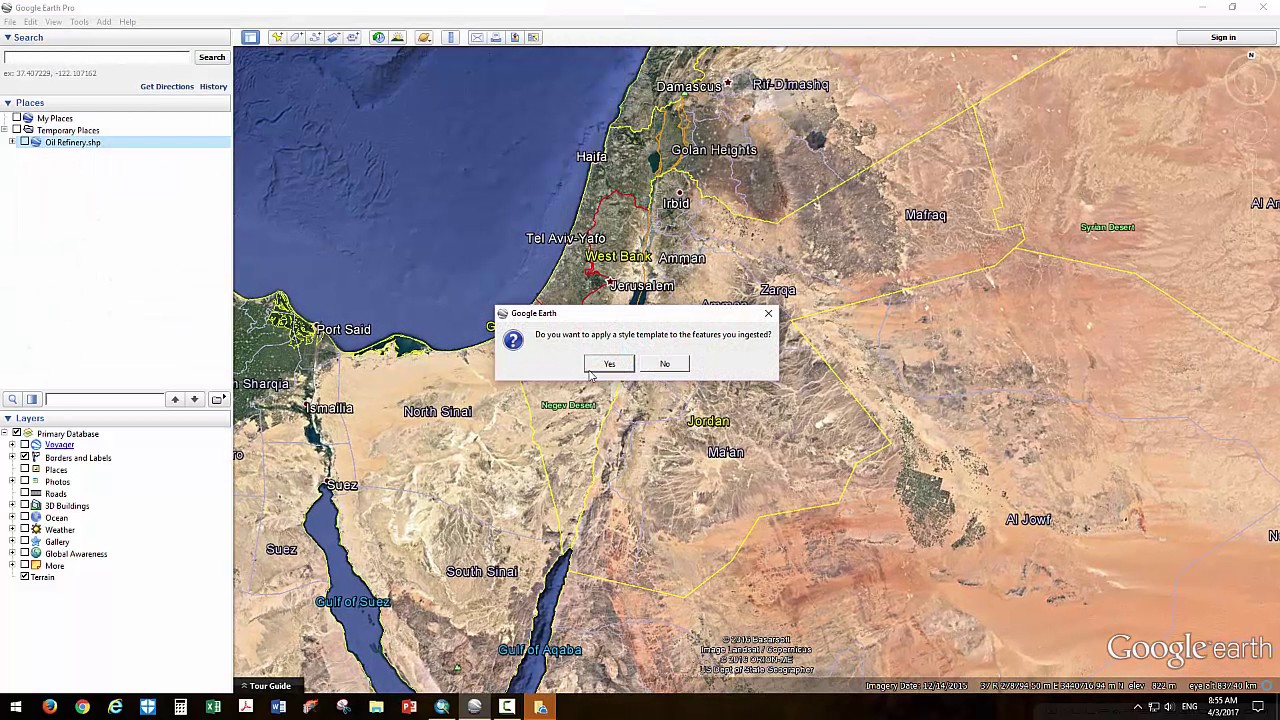
Task: Click the Search button
Action: point(212,58)
